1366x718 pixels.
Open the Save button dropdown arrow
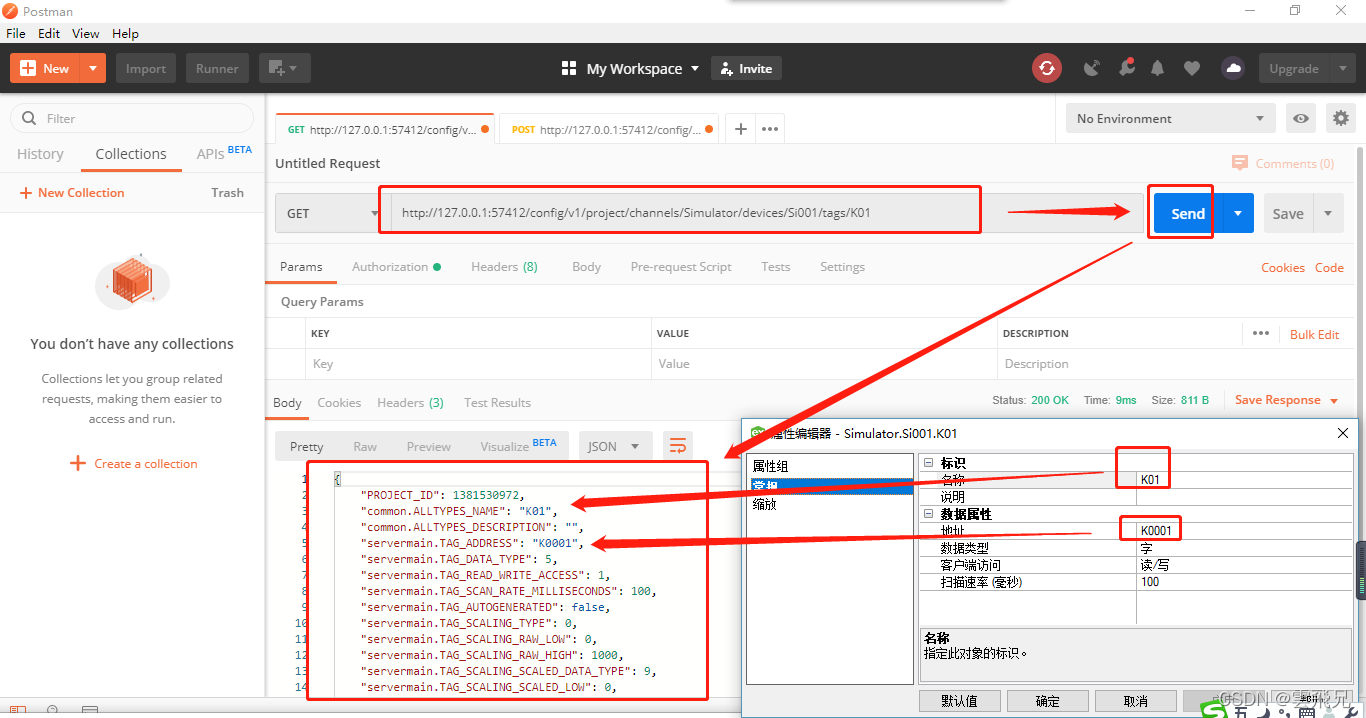tap(1328, 213)
